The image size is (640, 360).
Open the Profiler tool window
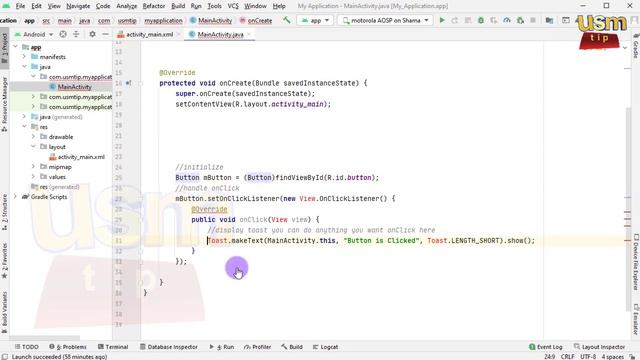(258, 347)
